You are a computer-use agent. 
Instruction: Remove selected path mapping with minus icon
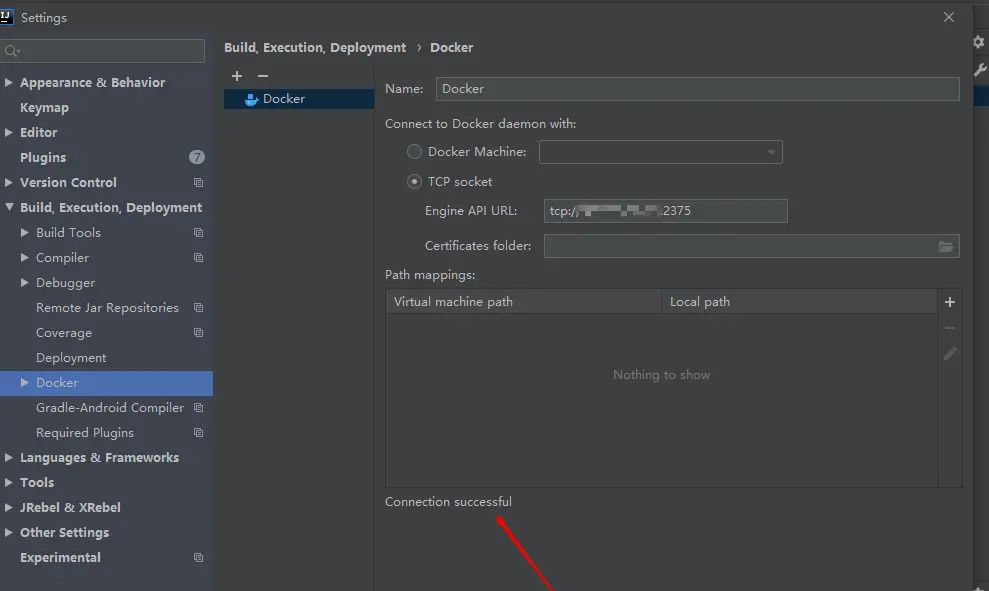pos(949,327)
